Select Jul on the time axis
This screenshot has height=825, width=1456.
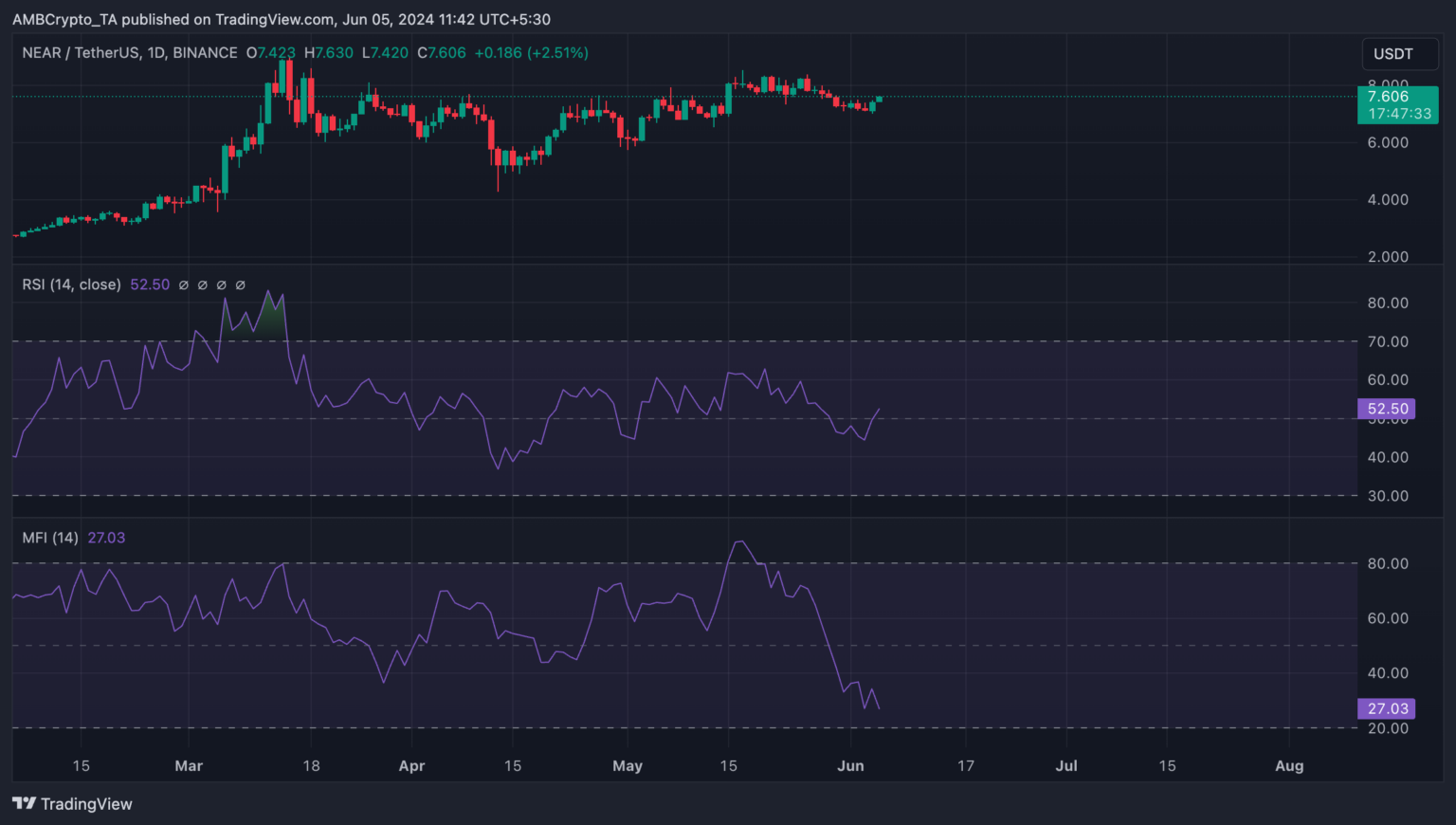point(1066,765)
